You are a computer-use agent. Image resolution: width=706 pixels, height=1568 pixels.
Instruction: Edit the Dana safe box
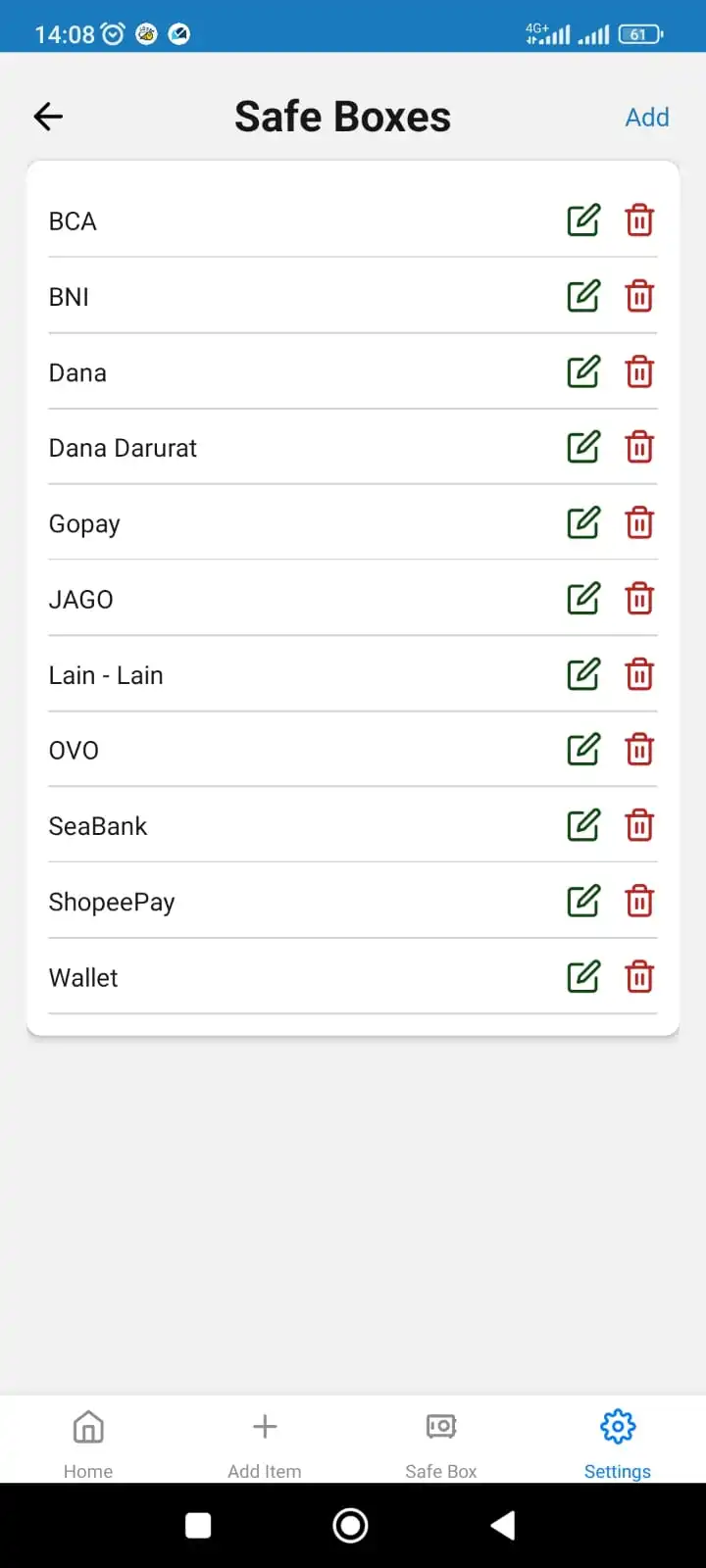(583, 371)
